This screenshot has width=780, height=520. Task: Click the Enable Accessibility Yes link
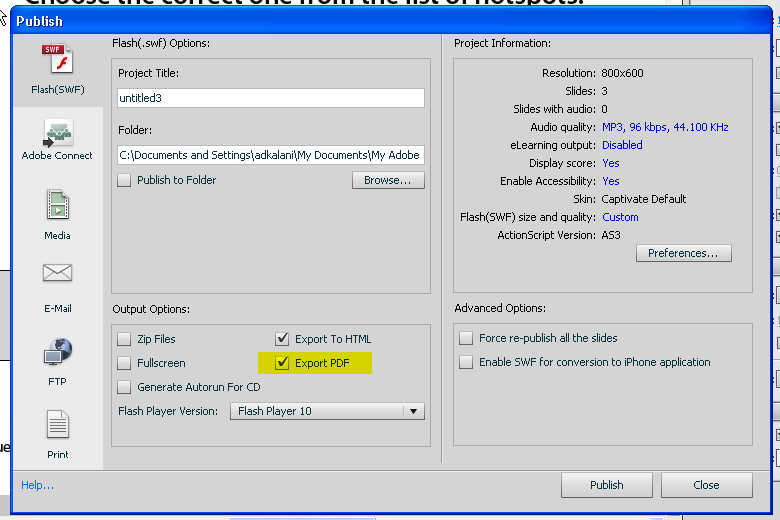[x=611, y=181]
